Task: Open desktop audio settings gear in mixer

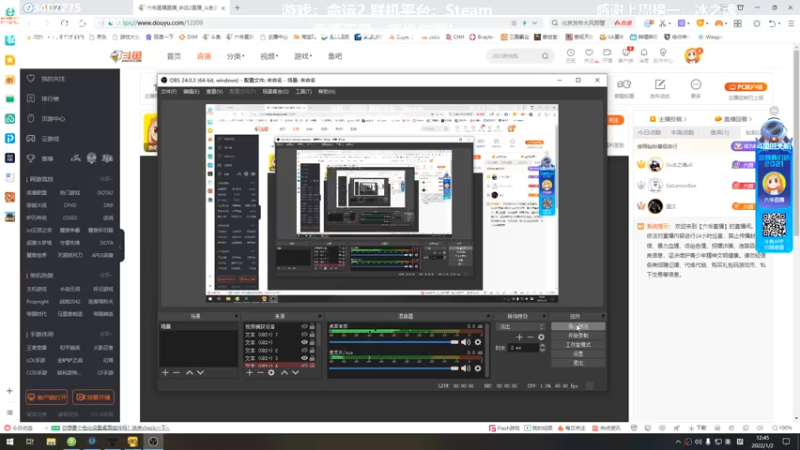Action: point(478,342)
